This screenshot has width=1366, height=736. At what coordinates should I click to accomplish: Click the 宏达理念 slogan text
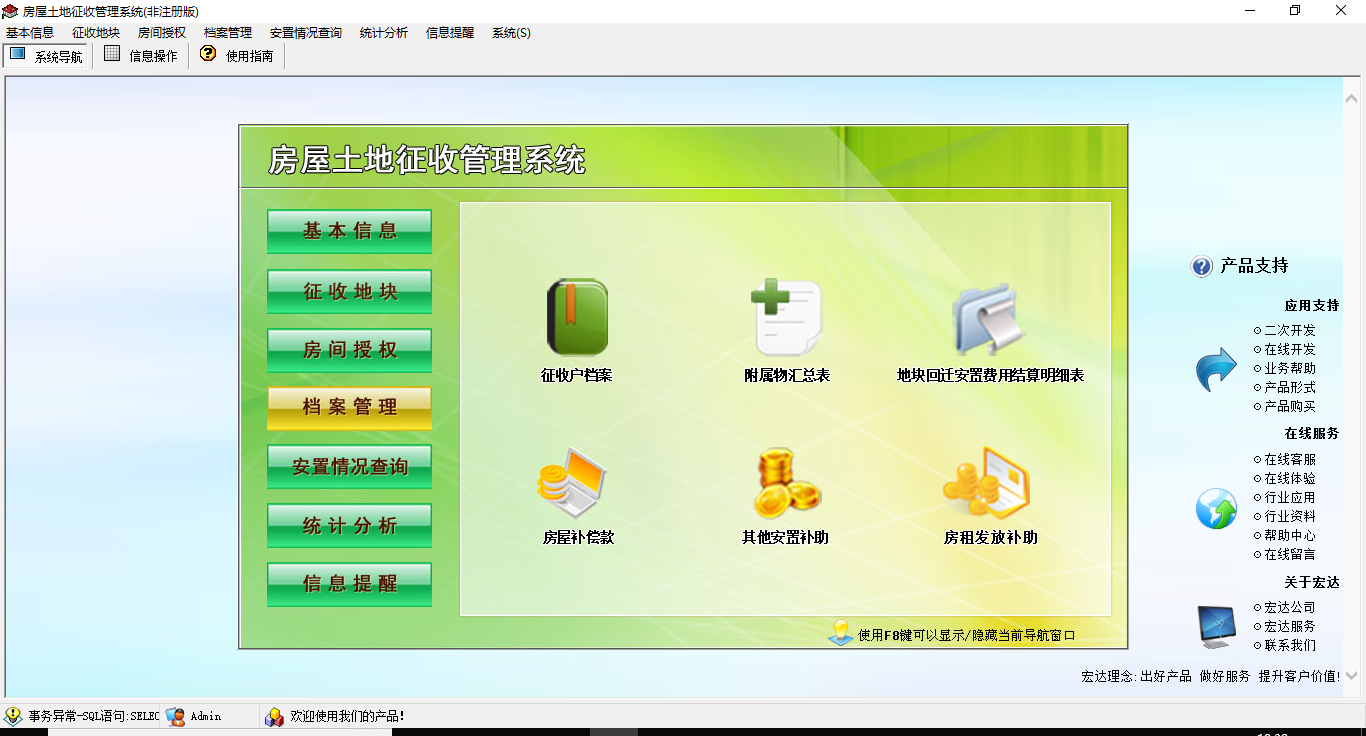(1211, 676)
